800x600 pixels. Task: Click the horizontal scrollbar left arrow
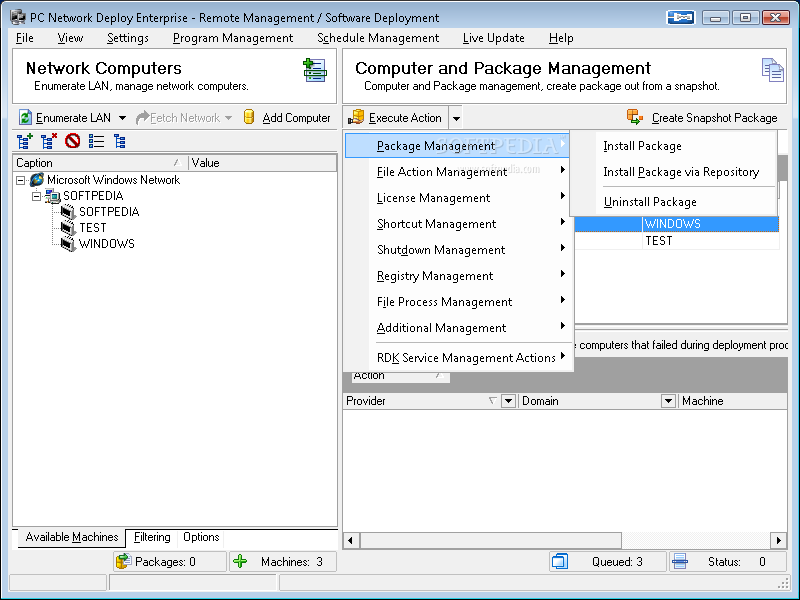351,540
